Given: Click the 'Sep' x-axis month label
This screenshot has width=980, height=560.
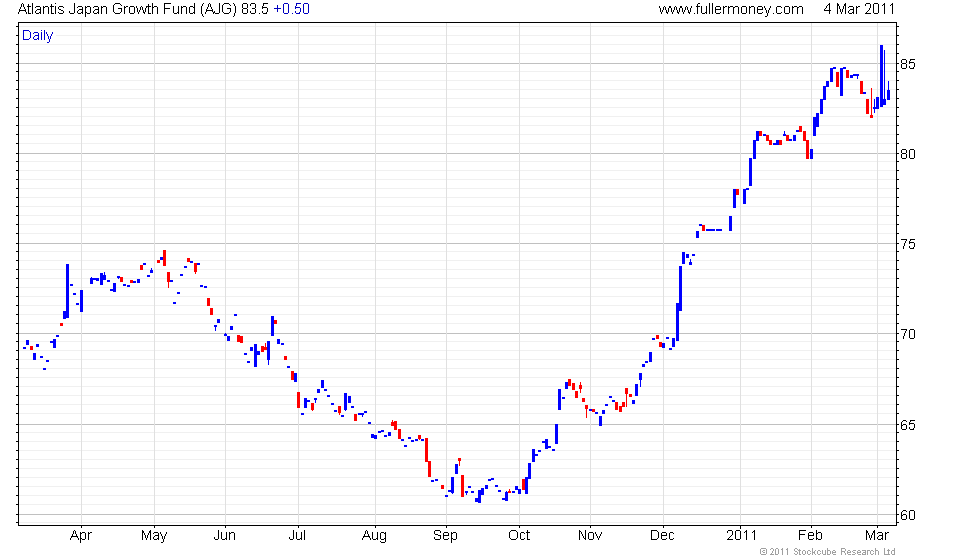Looking at the screenshot, I should pos(445,536).
